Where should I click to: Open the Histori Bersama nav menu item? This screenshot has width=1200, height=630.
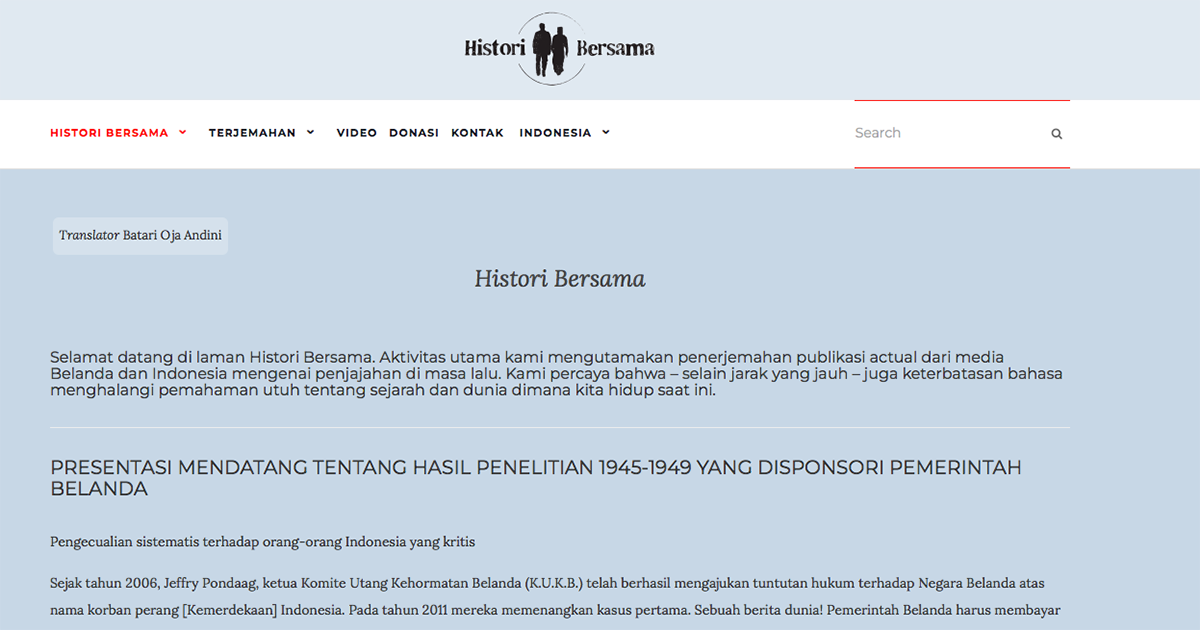(109, 133)
